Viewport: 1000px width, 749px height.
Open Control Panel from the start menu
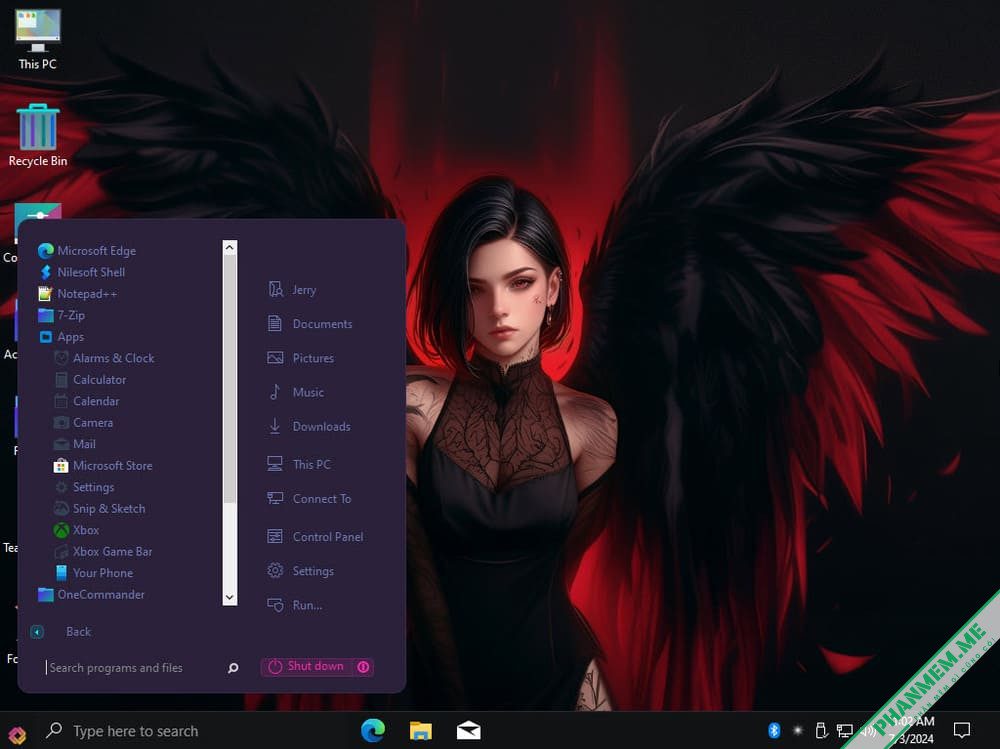(x=315, y=537)
